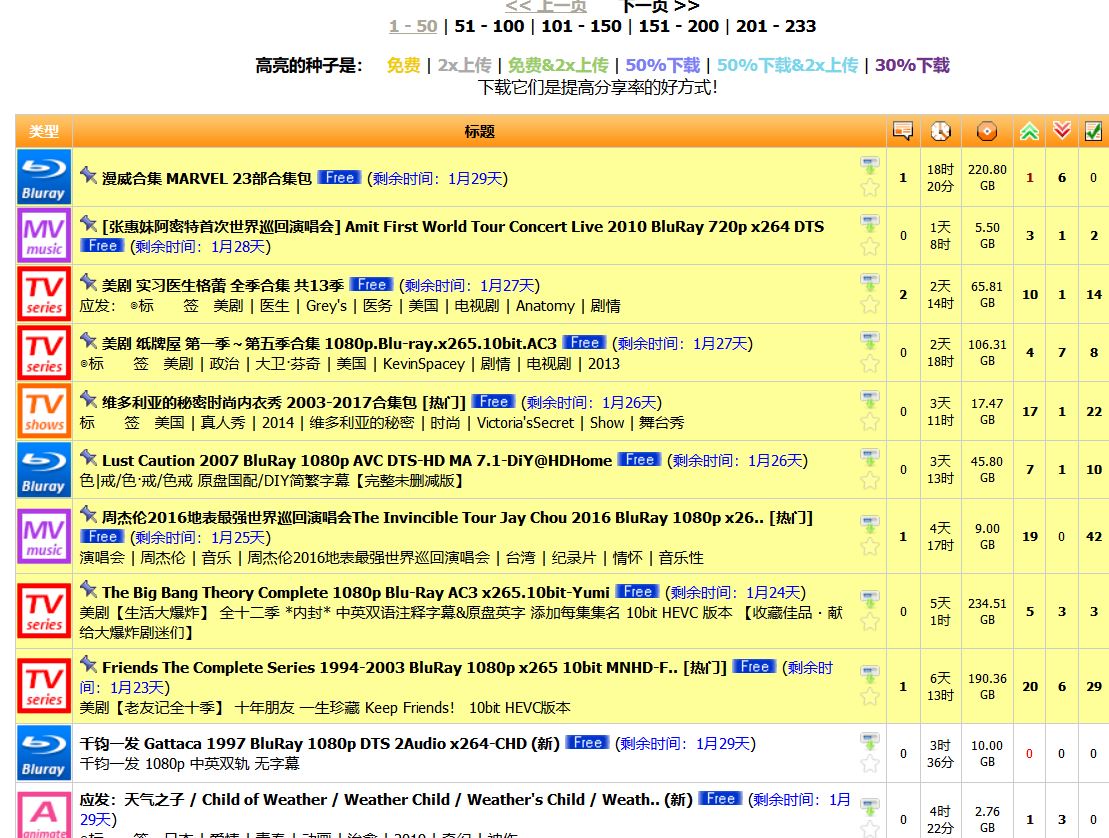This screenshot has height=838, width=1109.
Task: View 17 seeders on 维多利亚的秘密 row
Action: click(x=1030, y=412)
